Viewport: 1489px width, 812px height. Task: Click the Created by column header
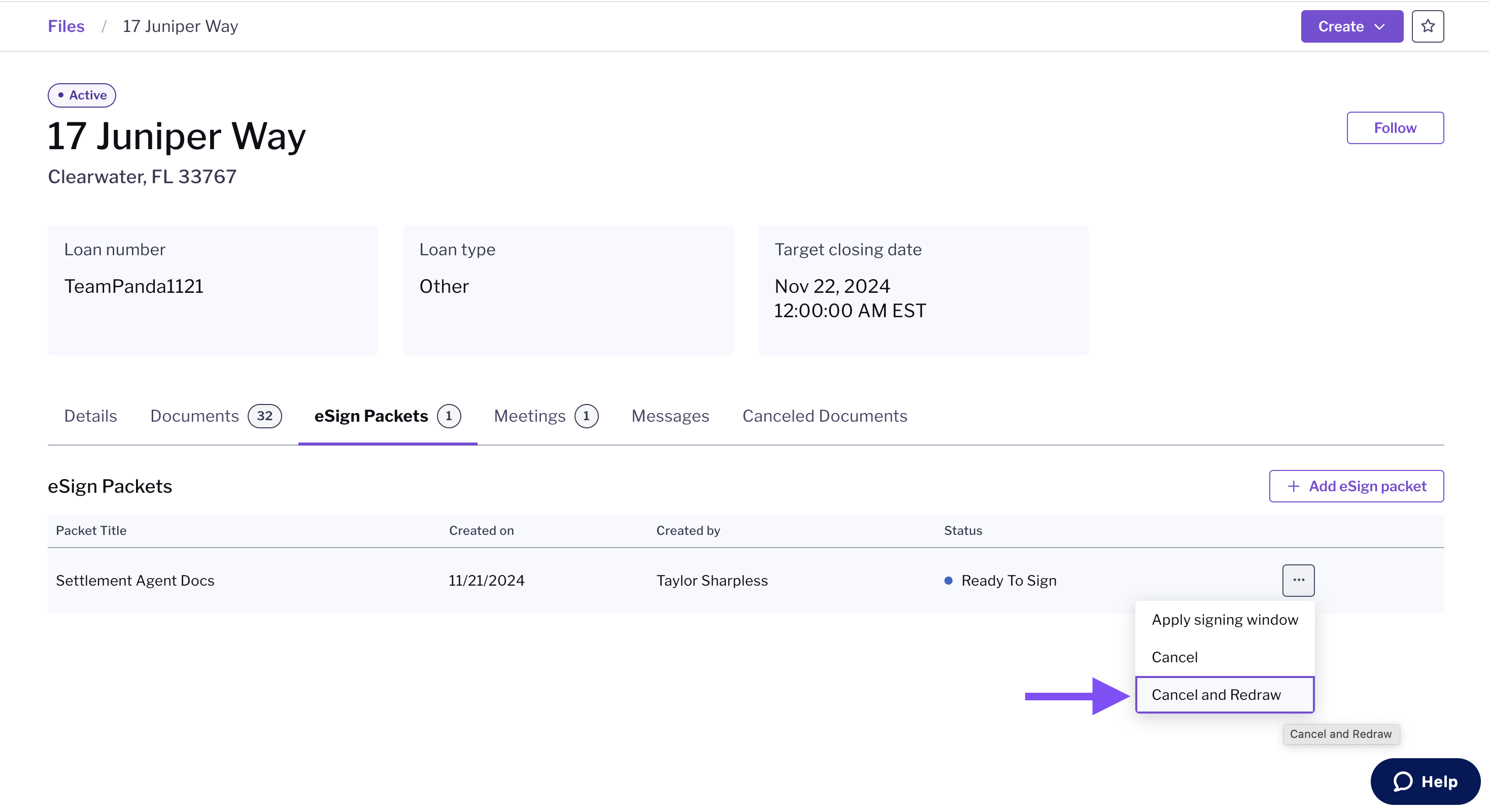coord(688,530)
